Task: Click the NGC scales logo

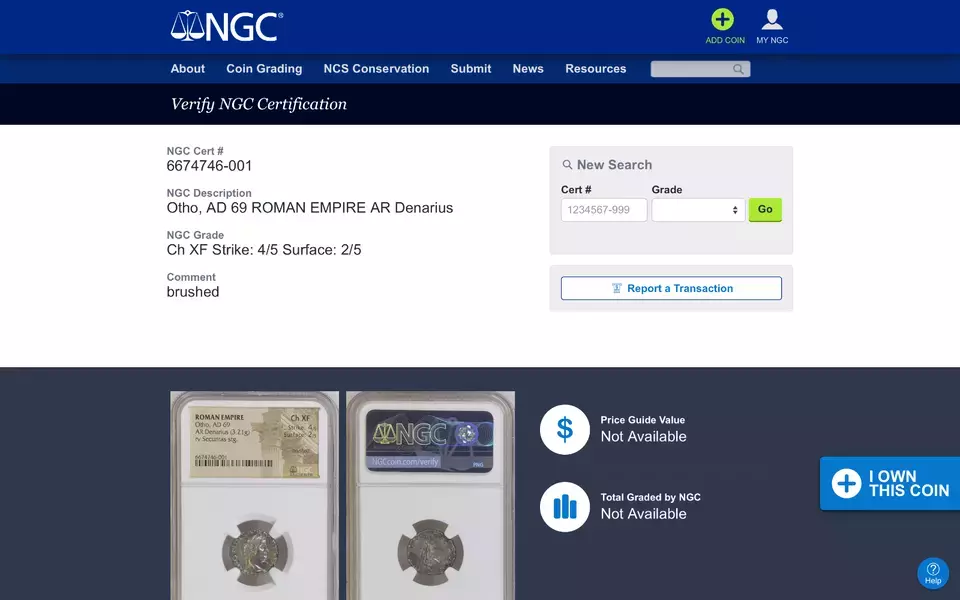Action: [x=227, y=26]
